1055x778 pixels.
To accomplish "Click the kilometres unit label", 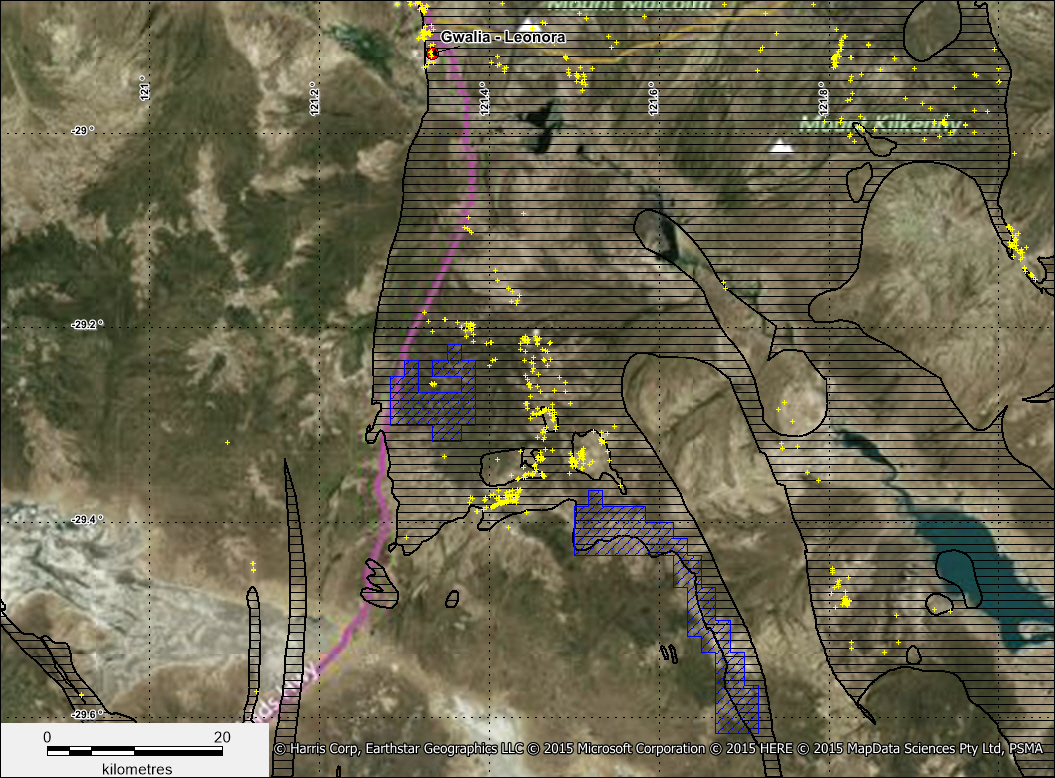I will [x=134, y=767].
